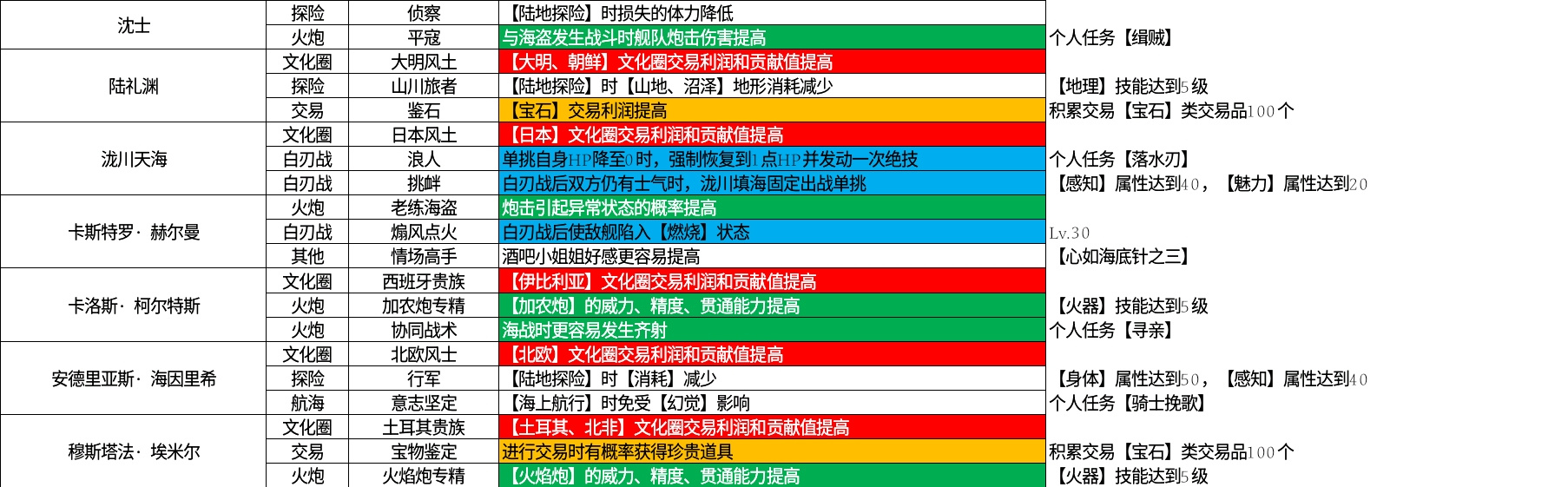Select the character name 卡洛斯·柯尔特斯

click(x=133, y=306)
